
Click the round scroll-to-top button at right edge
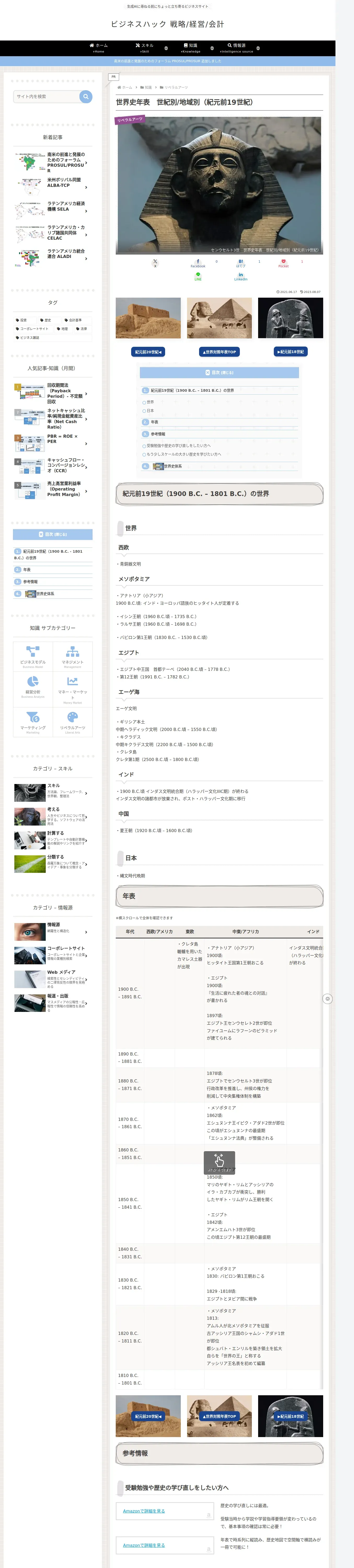point(328,998)
